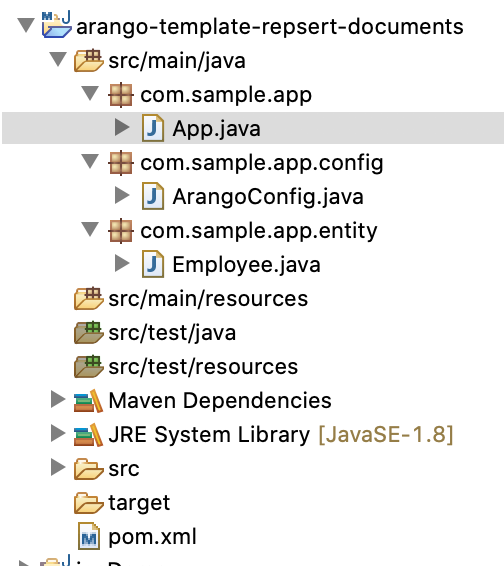
Task: Expand the plain src folder
Action: 58,467
